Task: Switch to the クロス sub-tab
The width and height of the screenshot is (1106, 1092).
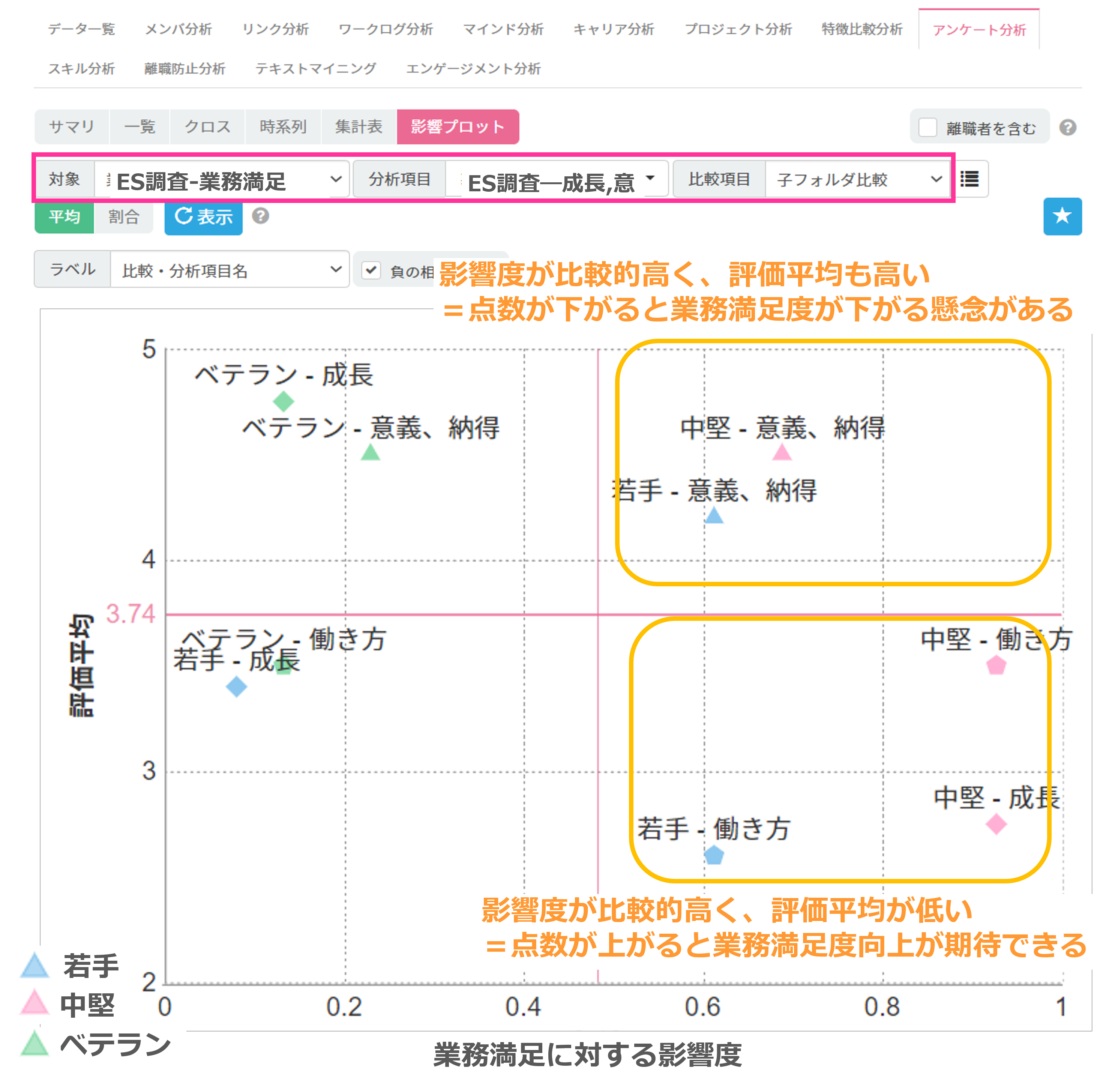Action: 207,126
